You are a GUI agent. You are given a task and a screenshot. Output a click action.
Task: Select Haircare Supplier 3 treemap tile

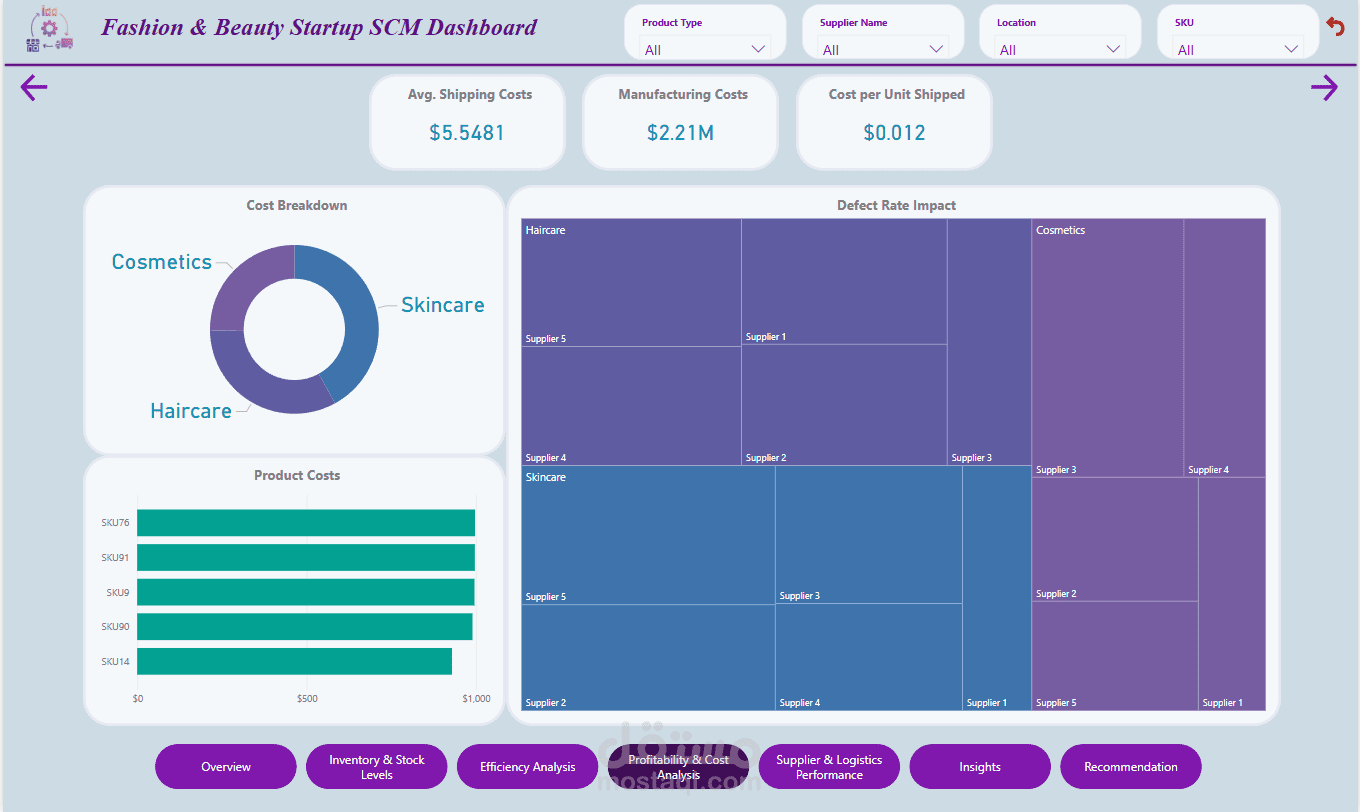point(989,342)
